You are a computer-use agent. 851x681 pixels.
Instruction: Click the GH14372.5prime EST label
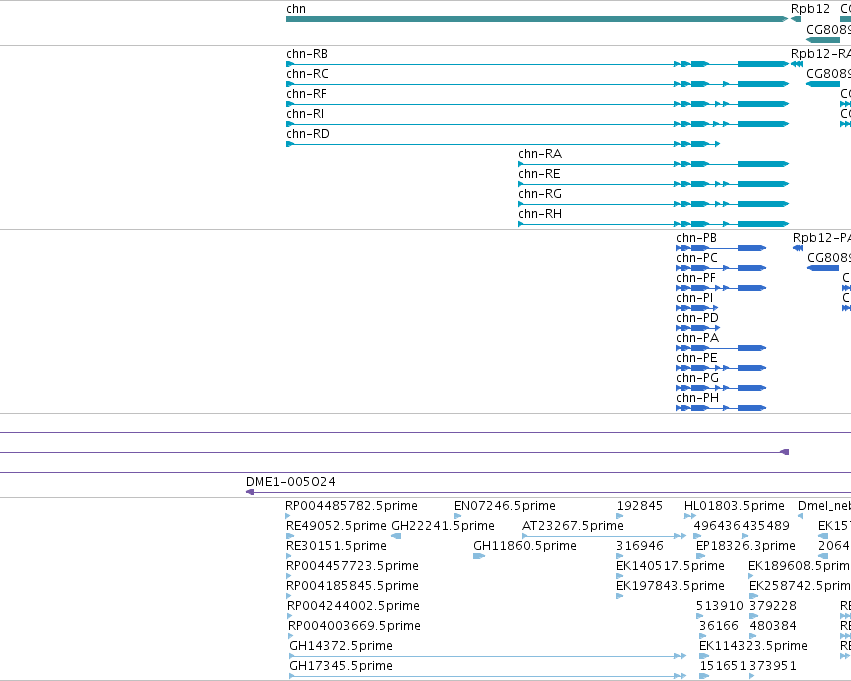point(341,646)
